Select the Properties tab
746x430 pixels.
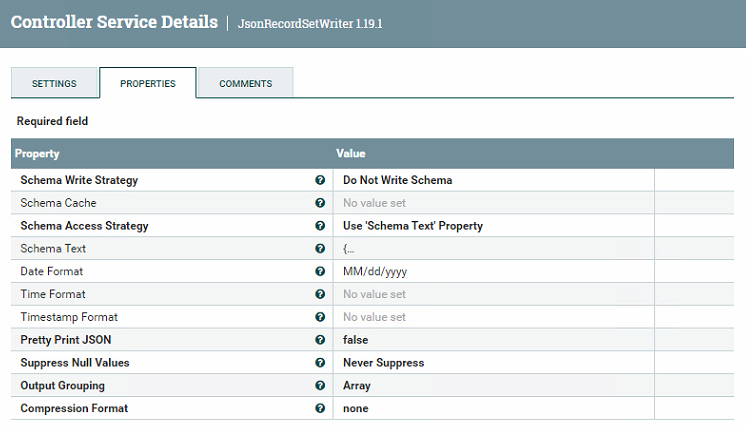[148, 83]
